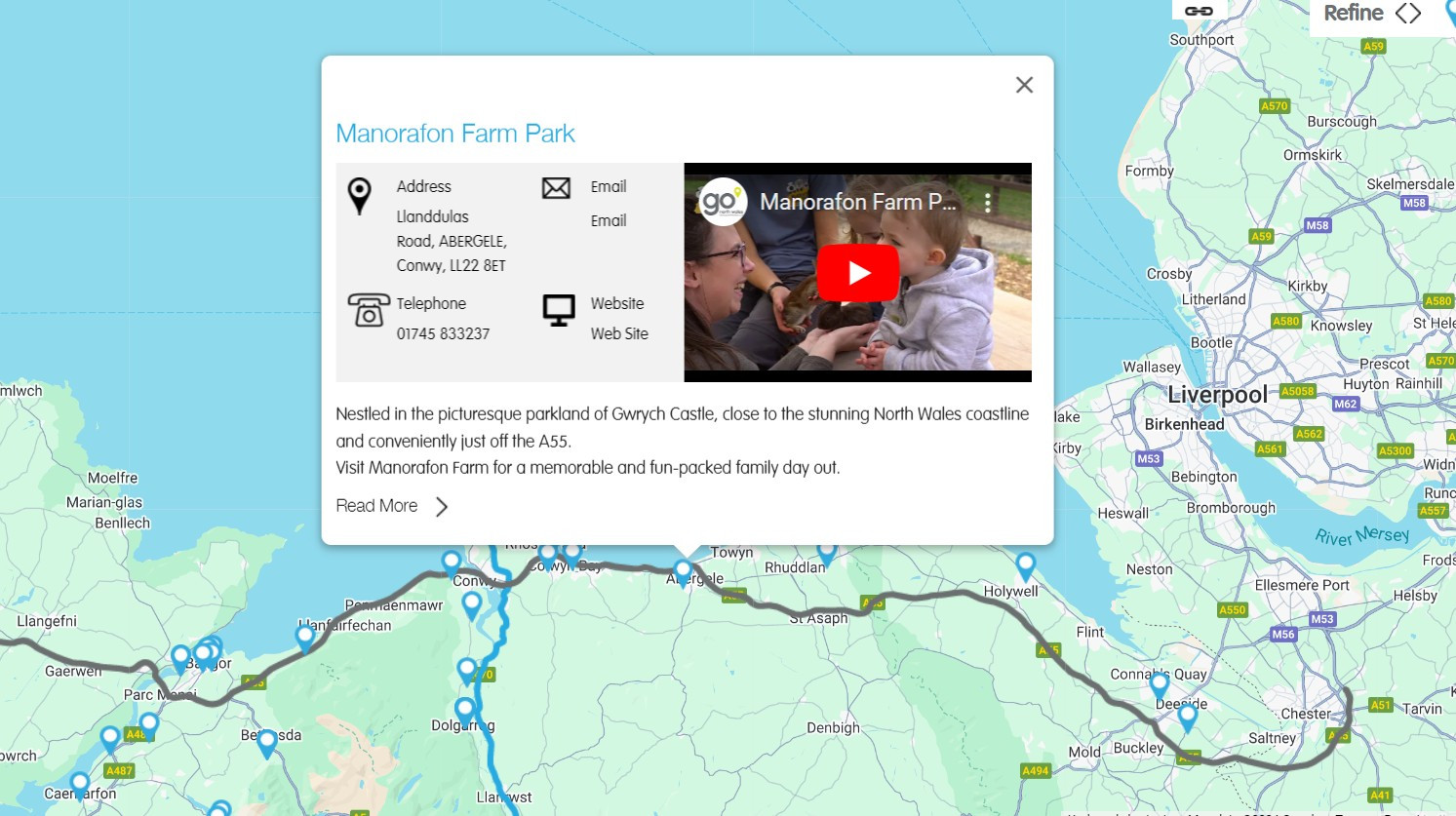Select the map pin at Abergele
Image resolution: width=1456 pixels, height=816 pixels.
click(x=683, y=570)
